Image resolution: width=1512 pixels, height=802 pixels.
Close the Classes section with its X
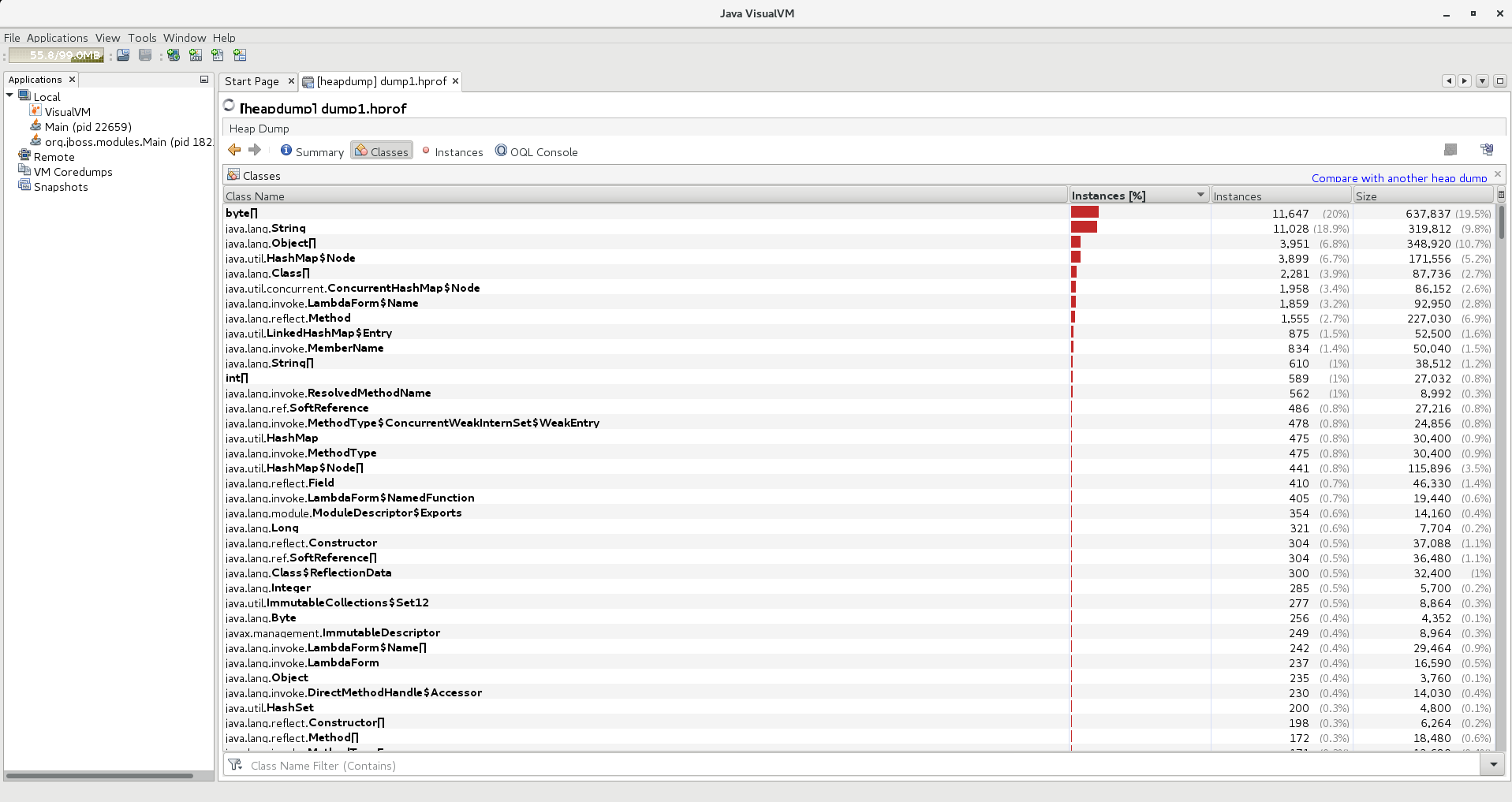tap(1498, 174)
